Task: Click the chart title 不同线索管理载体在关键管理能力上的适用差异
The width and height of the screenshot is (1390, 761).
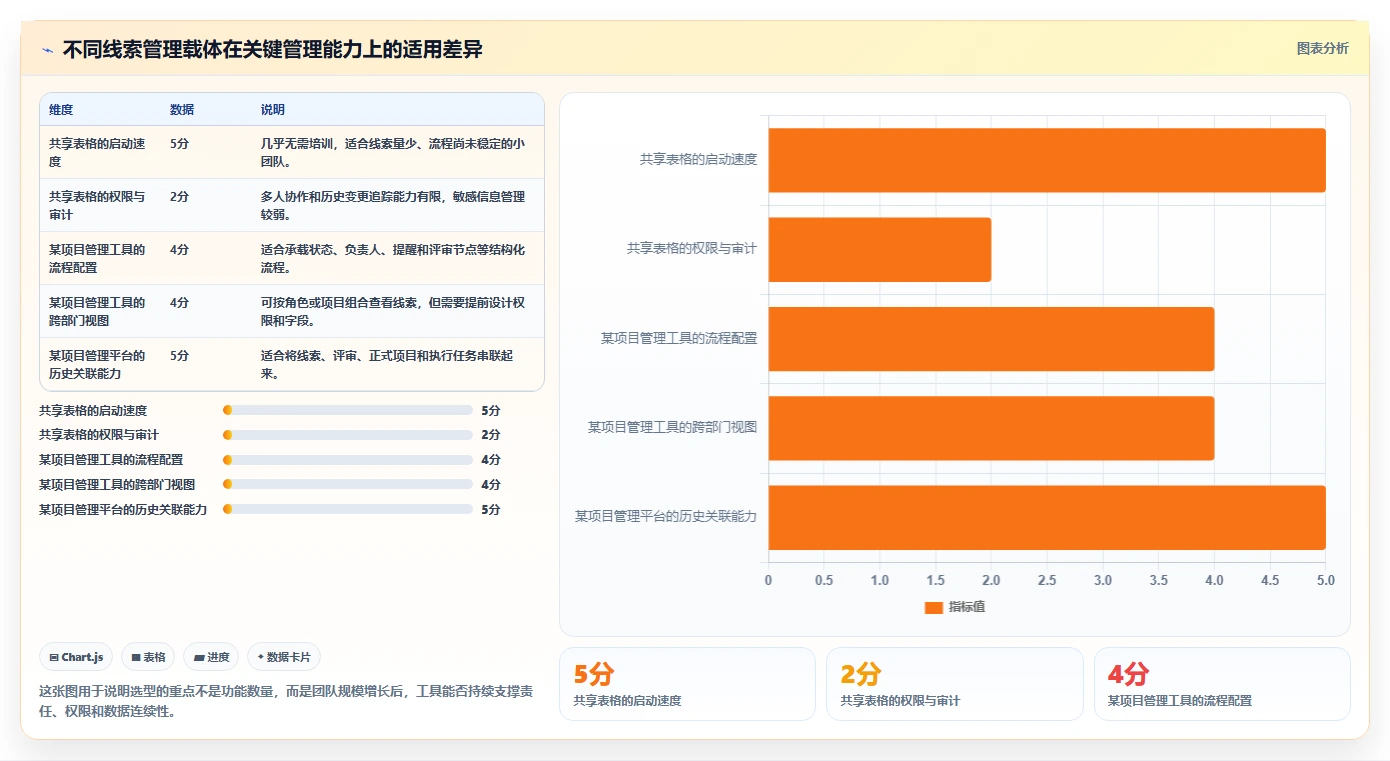Action: tap(272, 49)
